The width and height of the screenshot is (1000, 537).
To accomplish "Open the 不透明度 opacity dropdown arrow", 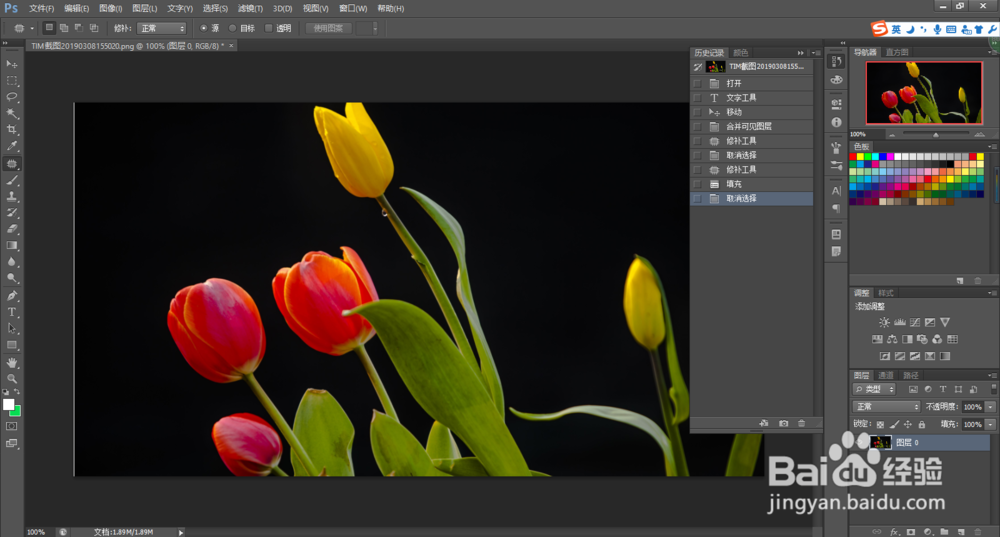I will (990, 407).
